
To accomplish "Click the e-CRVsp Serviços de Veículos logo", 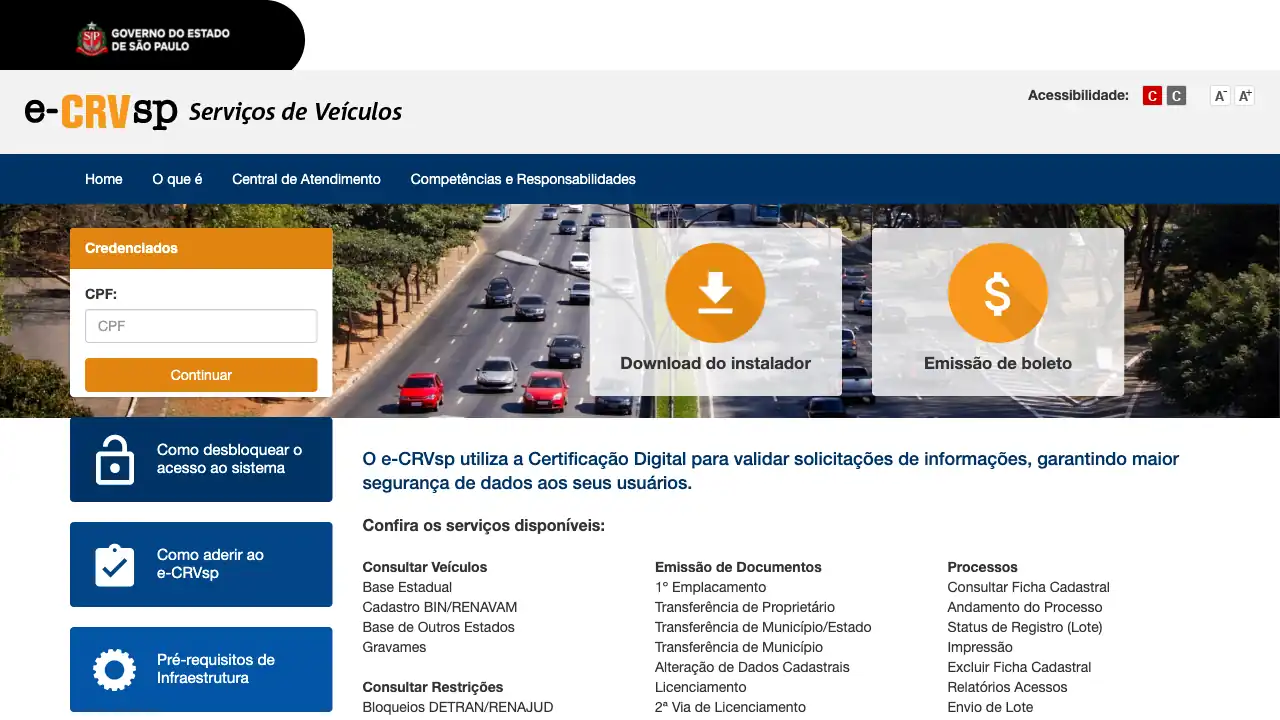I will 213,111.
